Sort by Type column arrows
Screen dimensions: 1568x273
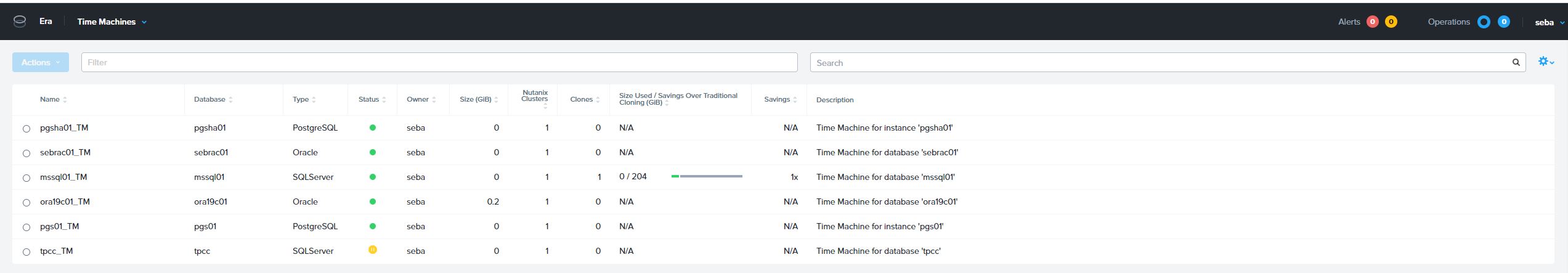click(314, 100)
